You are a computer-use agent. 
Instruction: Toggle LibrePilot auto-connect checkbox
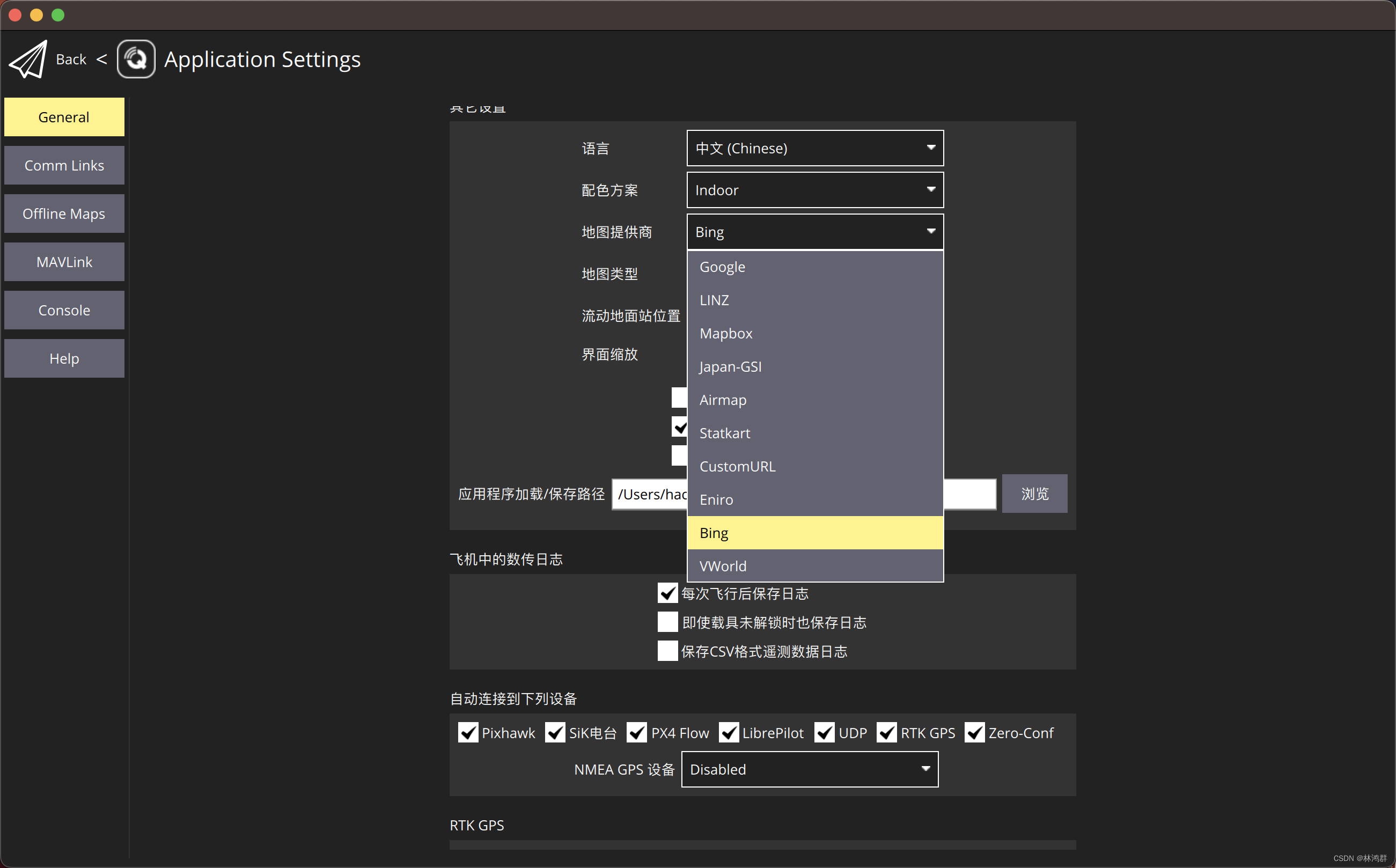[729, 732]
